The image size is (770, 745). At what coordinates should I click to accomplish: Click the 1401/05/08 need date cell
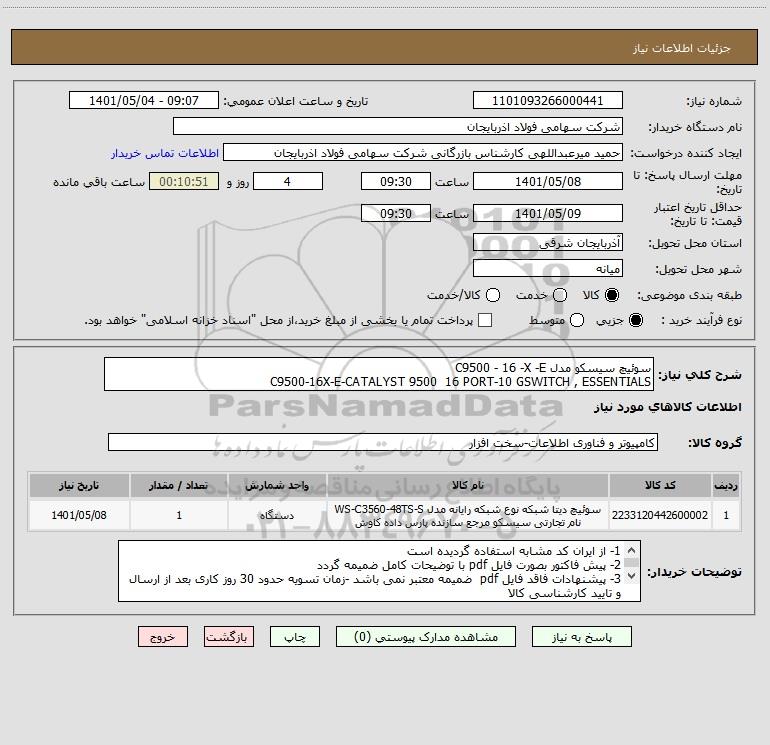[79, 515]
